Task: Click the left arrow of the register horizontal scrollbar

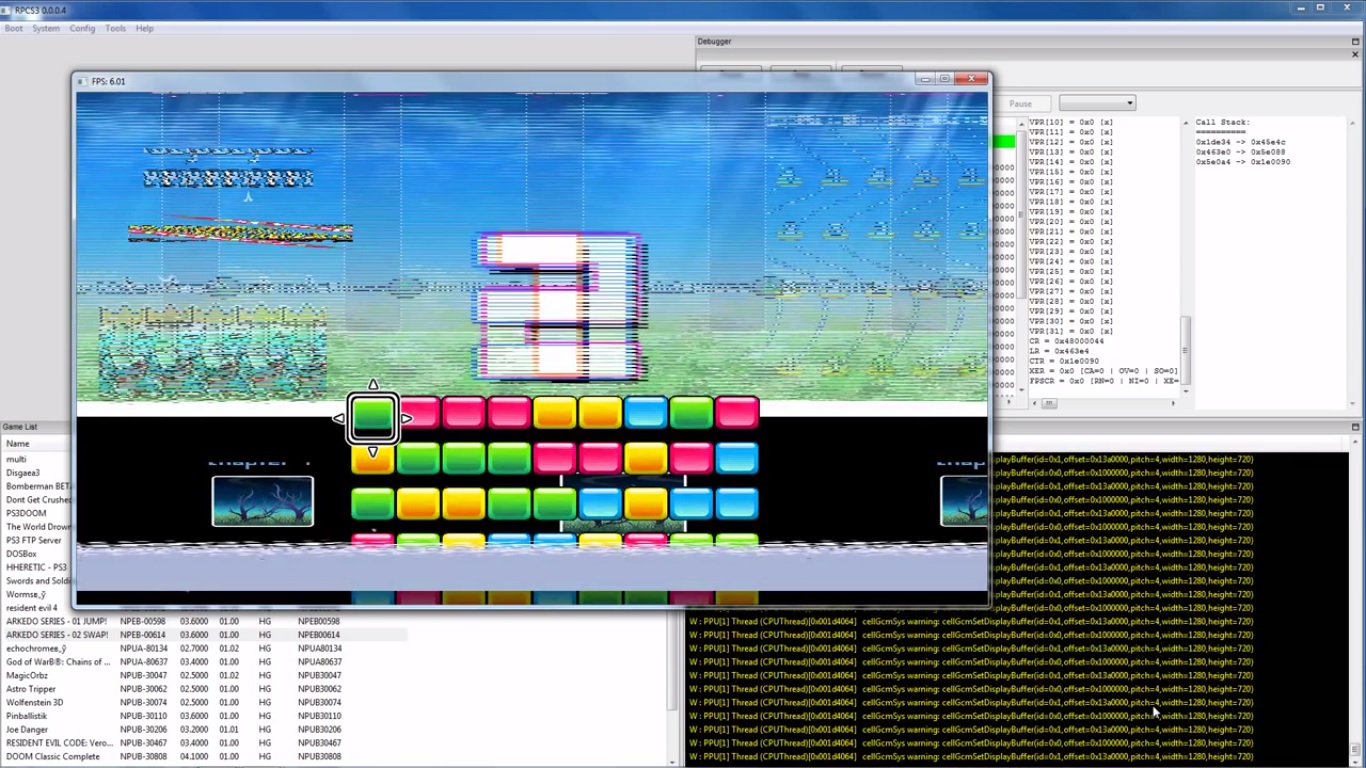Action: click(x=1032, y=403)
